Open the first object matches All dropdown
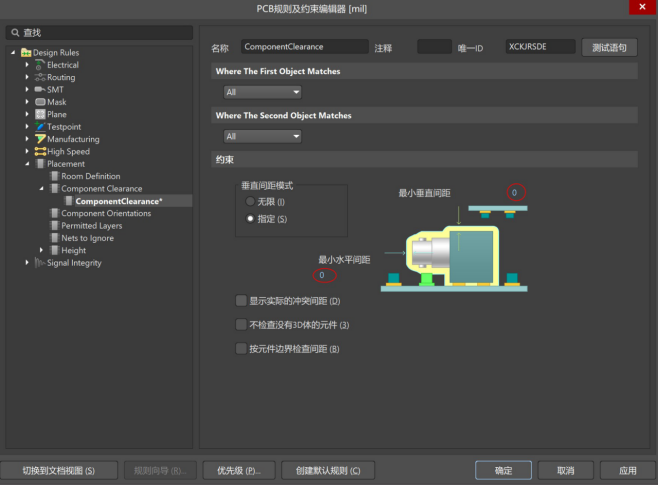This screenshot has height=486, width=659. click(262, 92)
